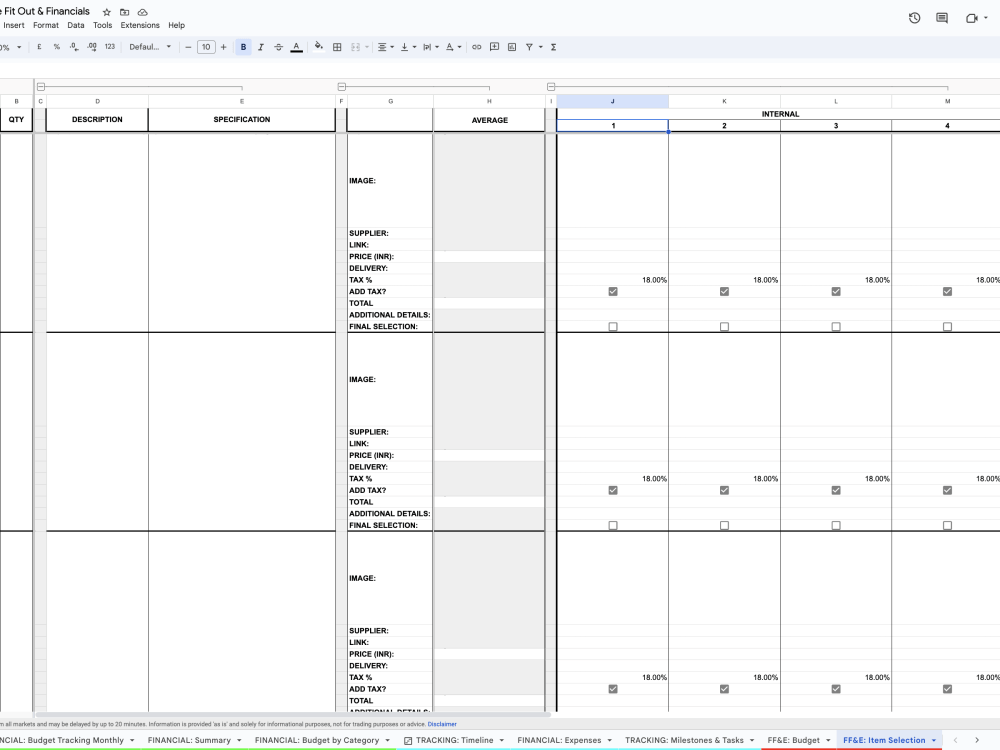
Task: Create a filter with the funnel icon
Action: click(528, 46)
